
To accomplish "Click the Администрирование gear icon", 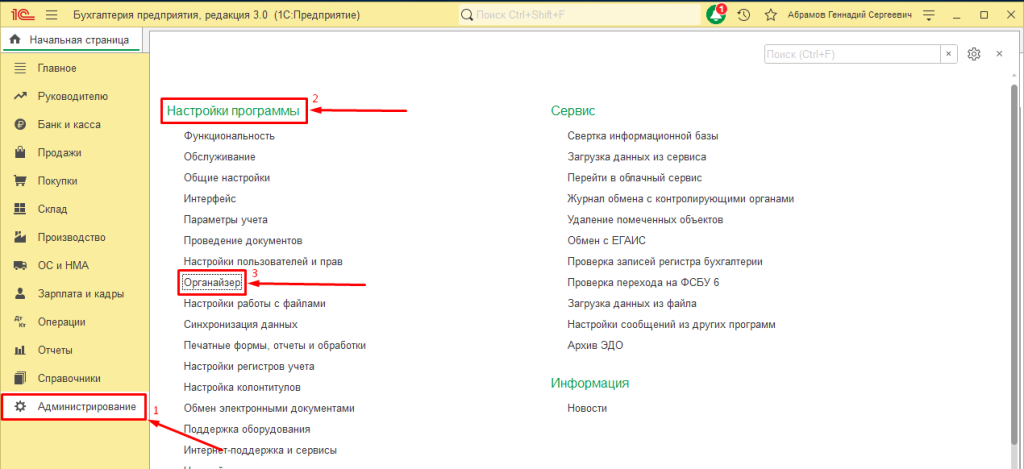I will [x=20, y=406].
